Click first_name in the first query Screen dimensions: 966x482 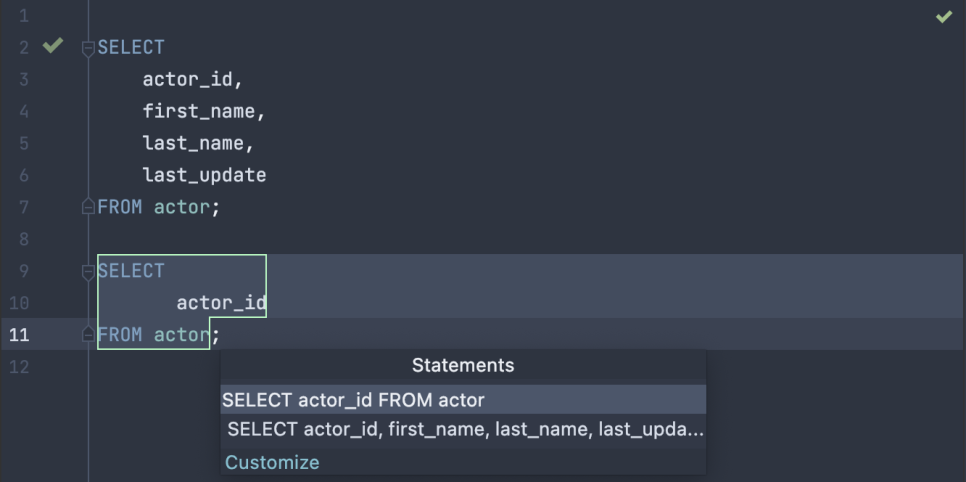(x=198, y=112)
